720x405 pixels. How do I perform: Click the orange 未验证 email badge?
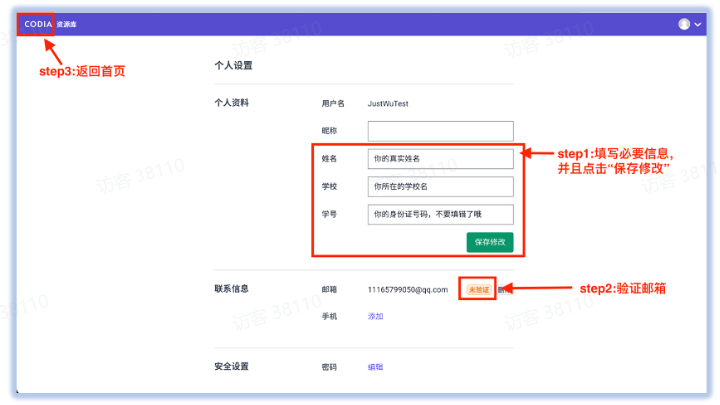[x=478, y=289]
